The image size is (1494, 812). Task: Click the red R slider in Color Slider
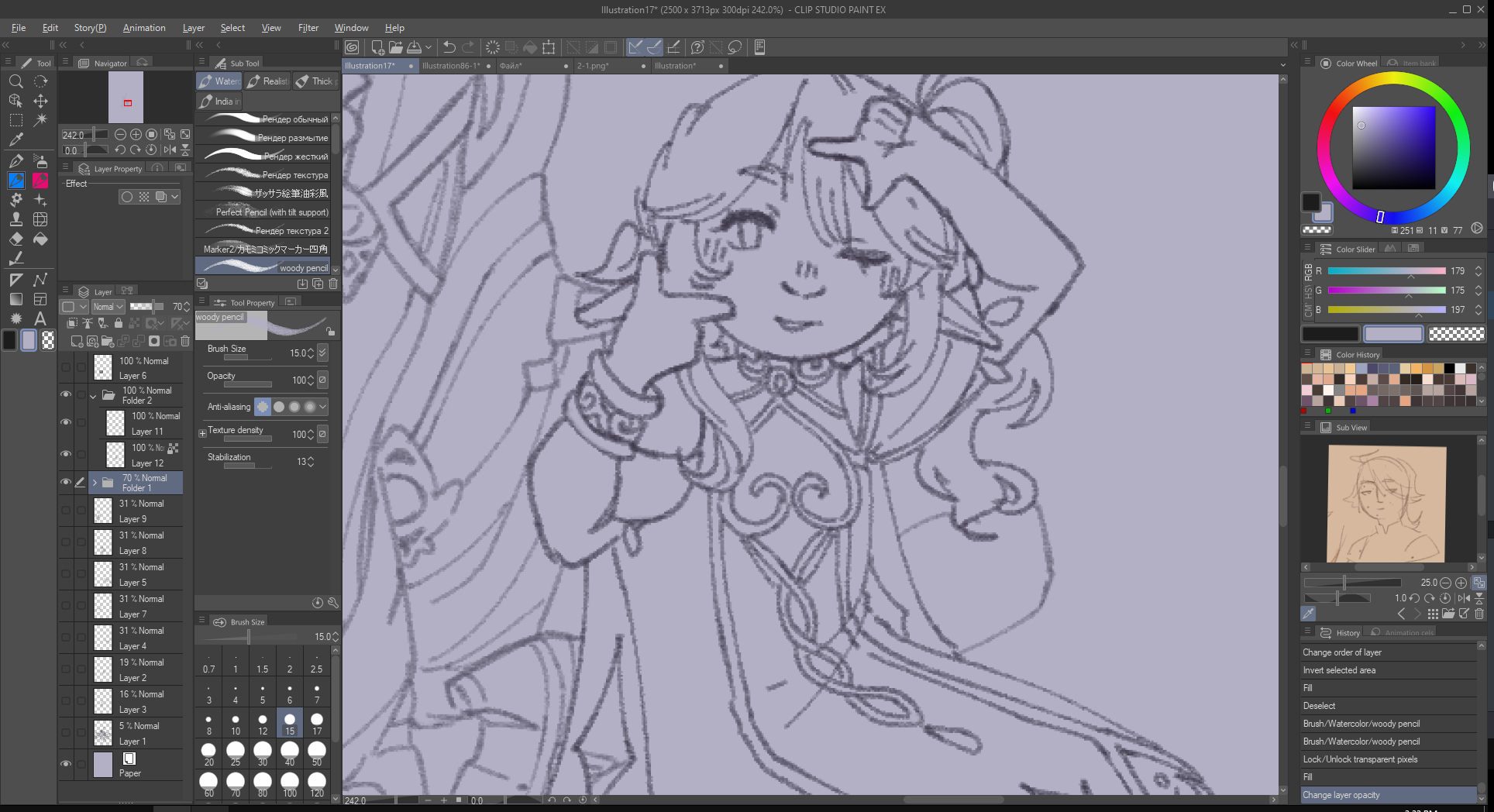pyautogui.click(x=1386, y=271)
